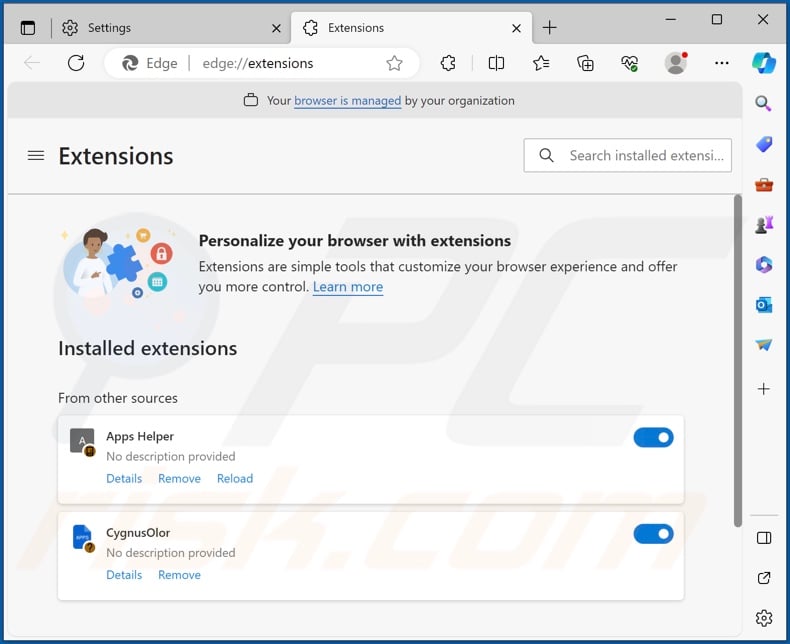
Task: Click the Search installed extensions field
Action: [627, 155]
